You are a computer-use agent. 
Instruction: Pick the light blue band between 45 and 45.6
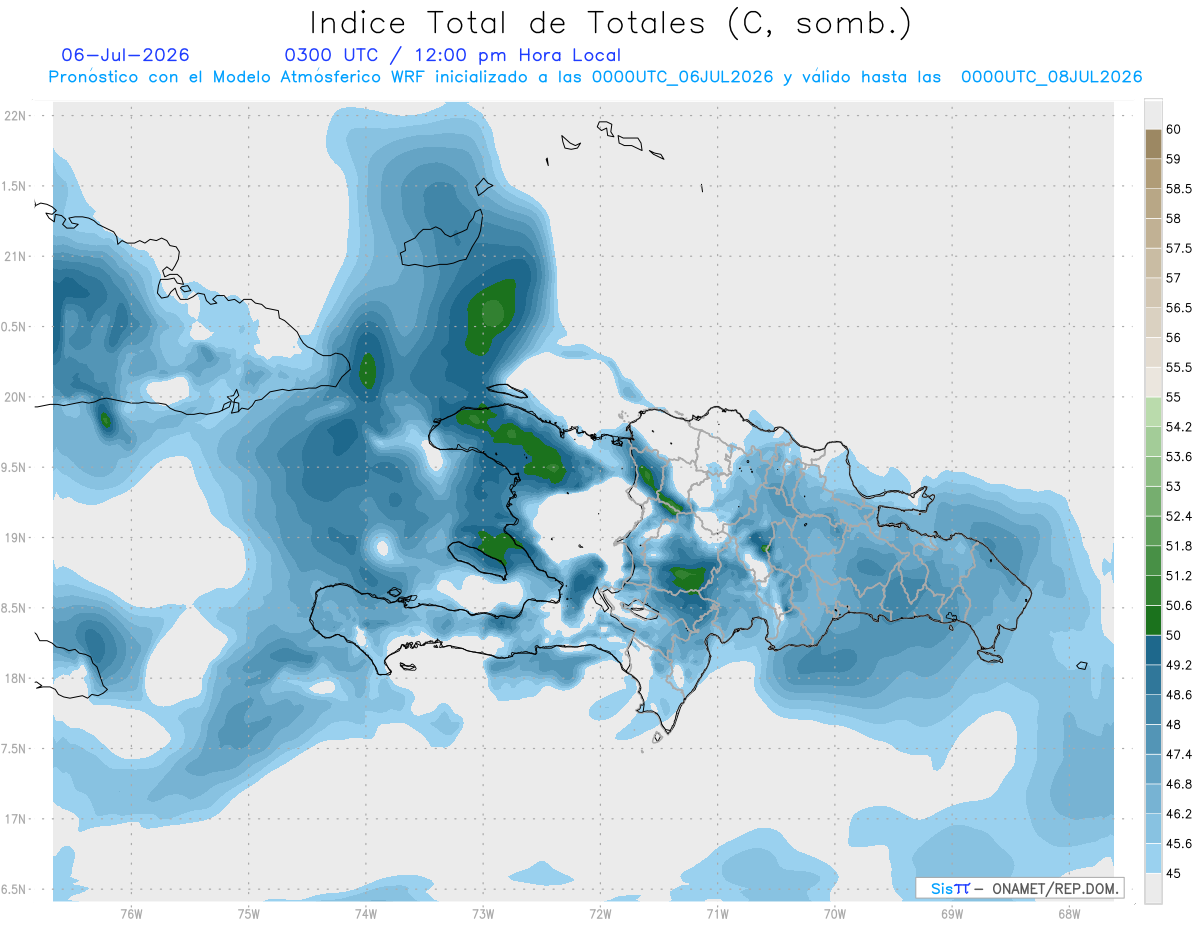pos(1153,858)
